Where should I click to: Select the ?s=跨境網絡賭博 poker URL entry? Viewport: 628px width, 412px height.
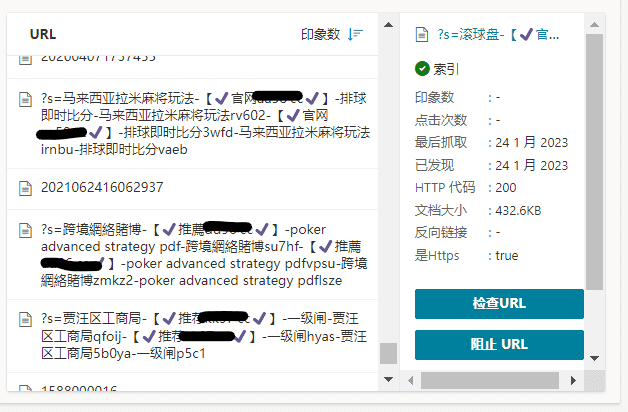(192, 255)
